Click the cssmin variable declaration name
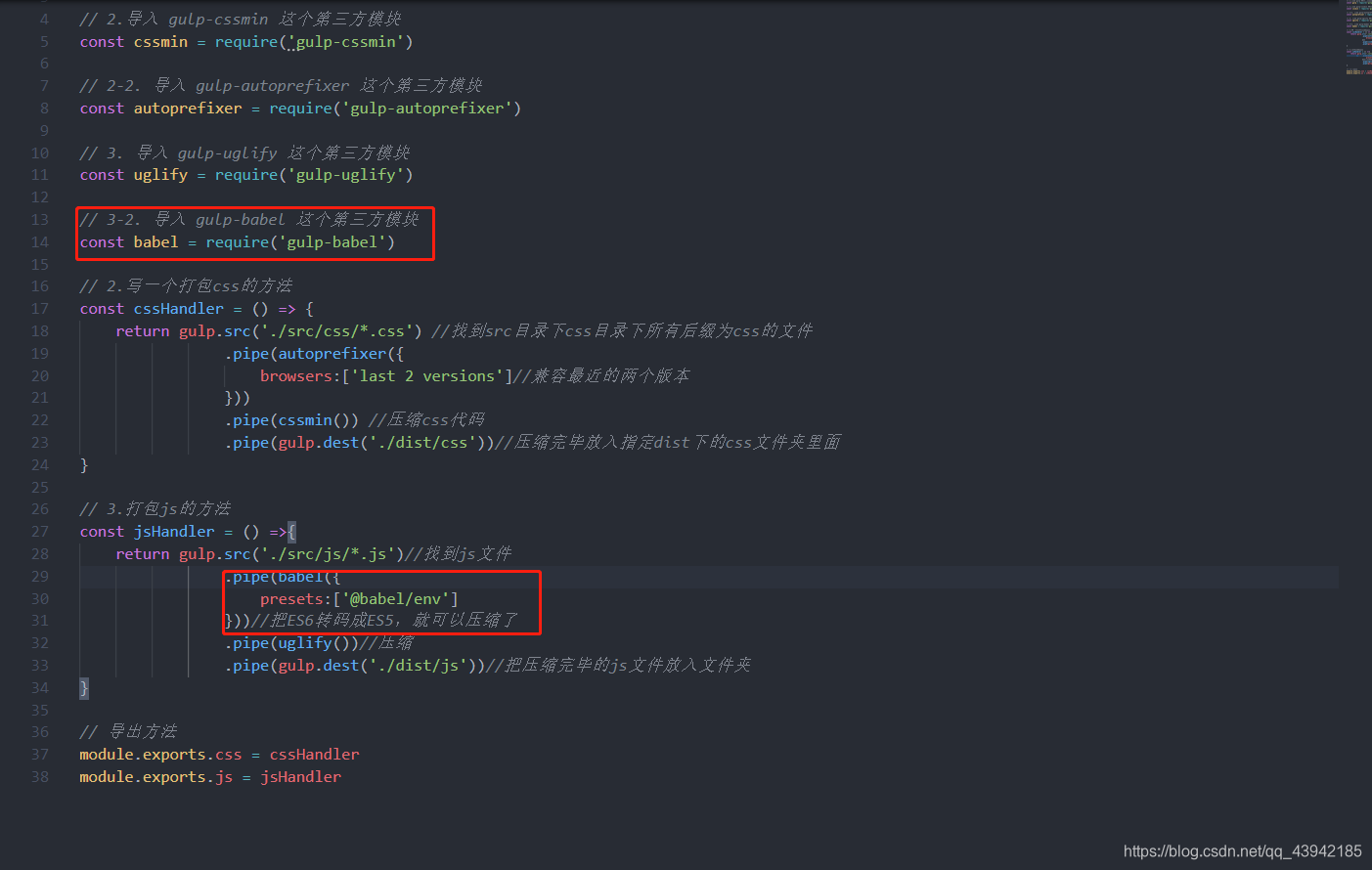This screenshot has height=870, width=1372. click(x=160, y=42)
